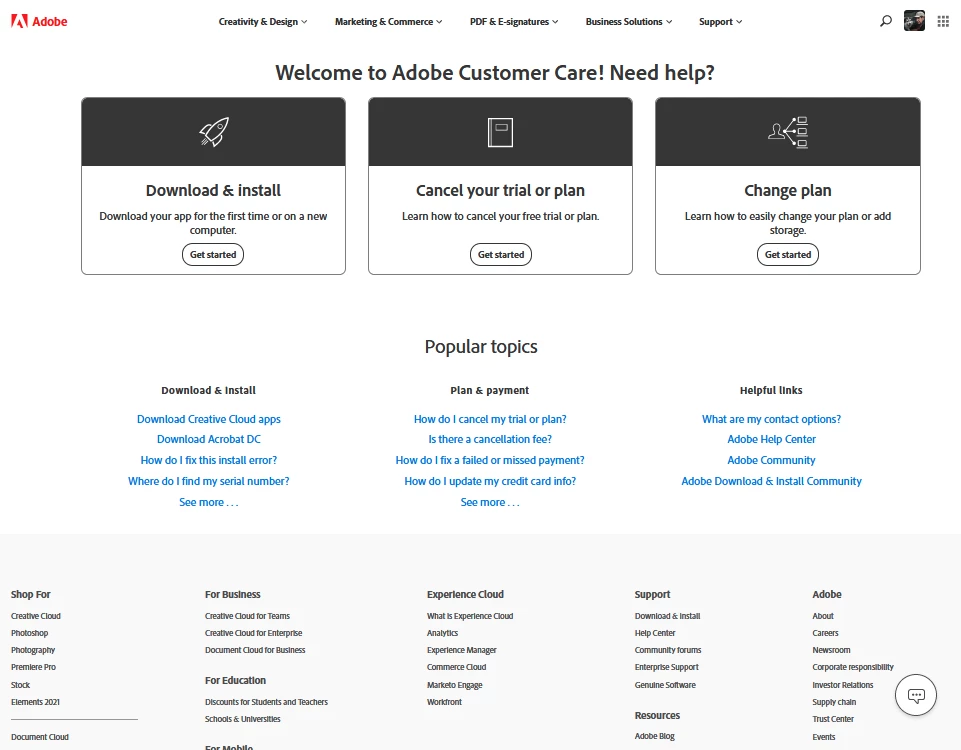Viewport: 961px width, 750px height.
Task: Open Premiere Pro footer link
Action: (x=33, y=667)
